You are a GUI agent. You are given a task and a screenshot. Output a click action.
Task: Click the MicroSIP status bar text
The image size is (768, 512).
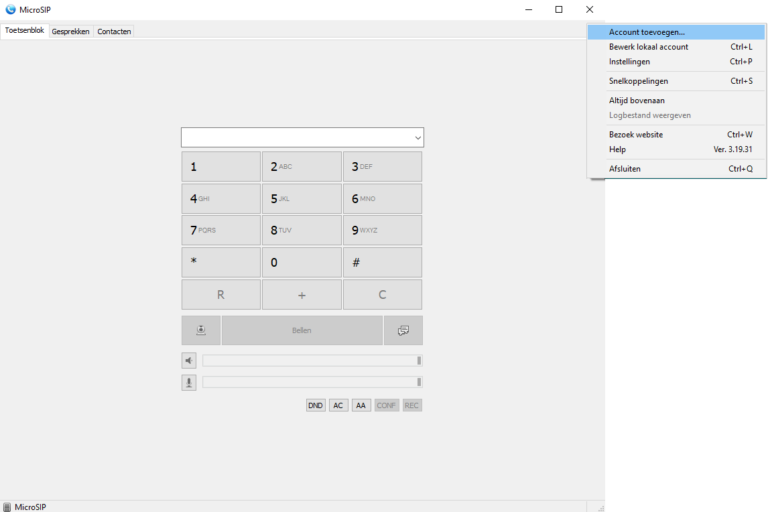tap(30, 507)
